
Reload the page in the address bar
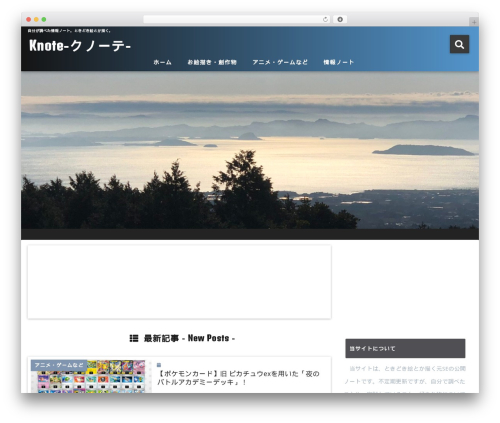tap(325, 19)
